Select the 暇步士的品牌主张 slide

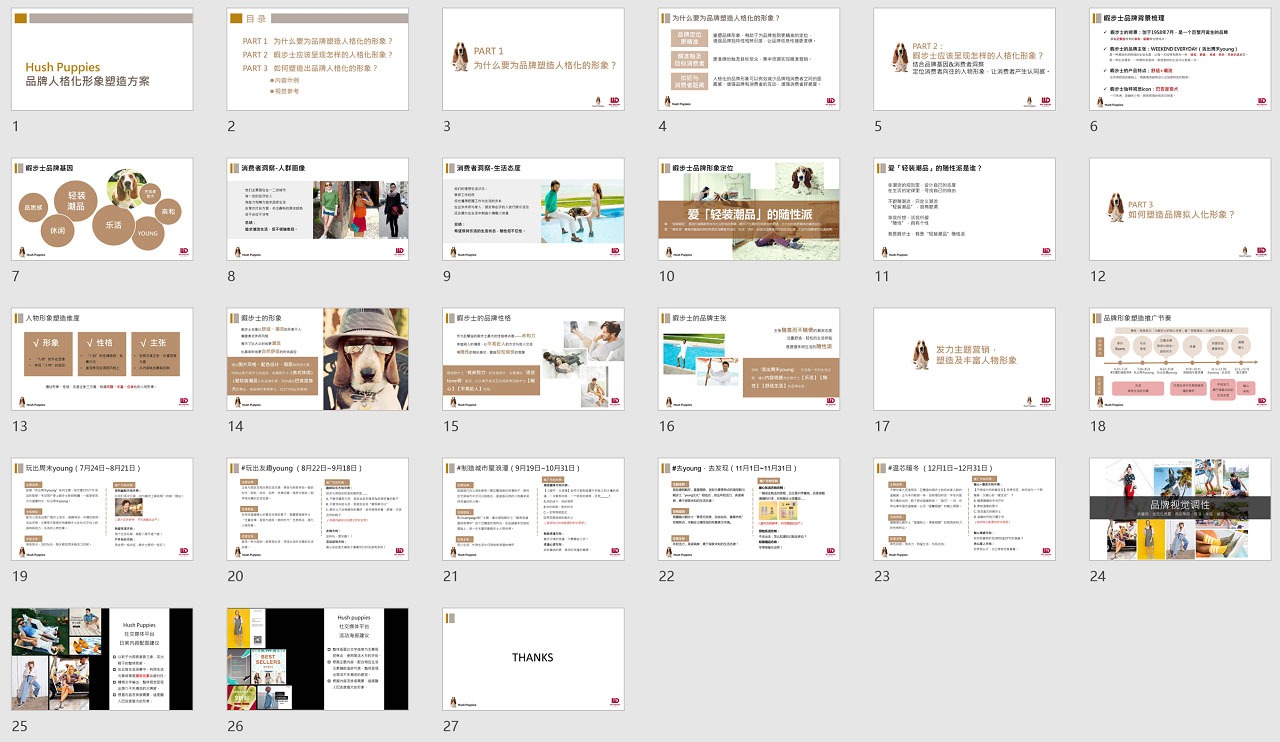749,359
